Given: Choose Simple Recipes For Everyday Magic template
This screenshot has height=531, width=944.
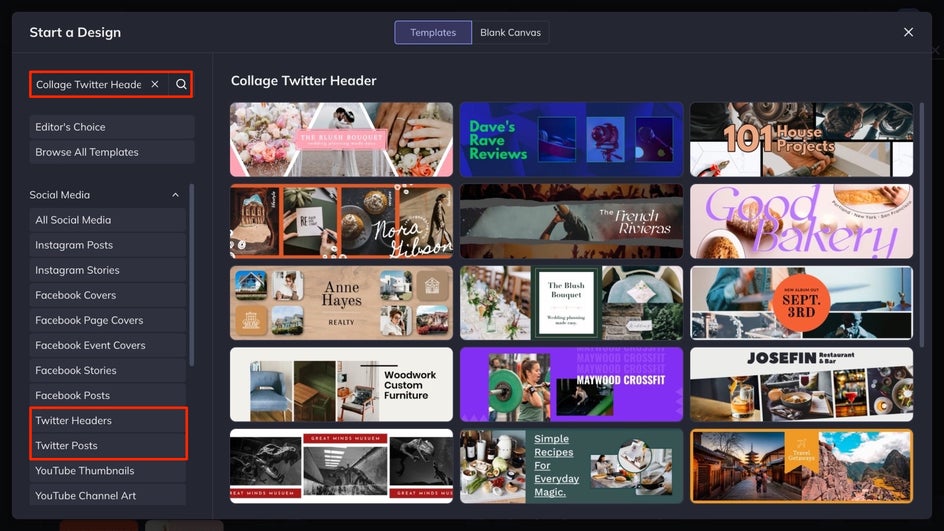Looking at the screenshot, I should coord(571,466).
